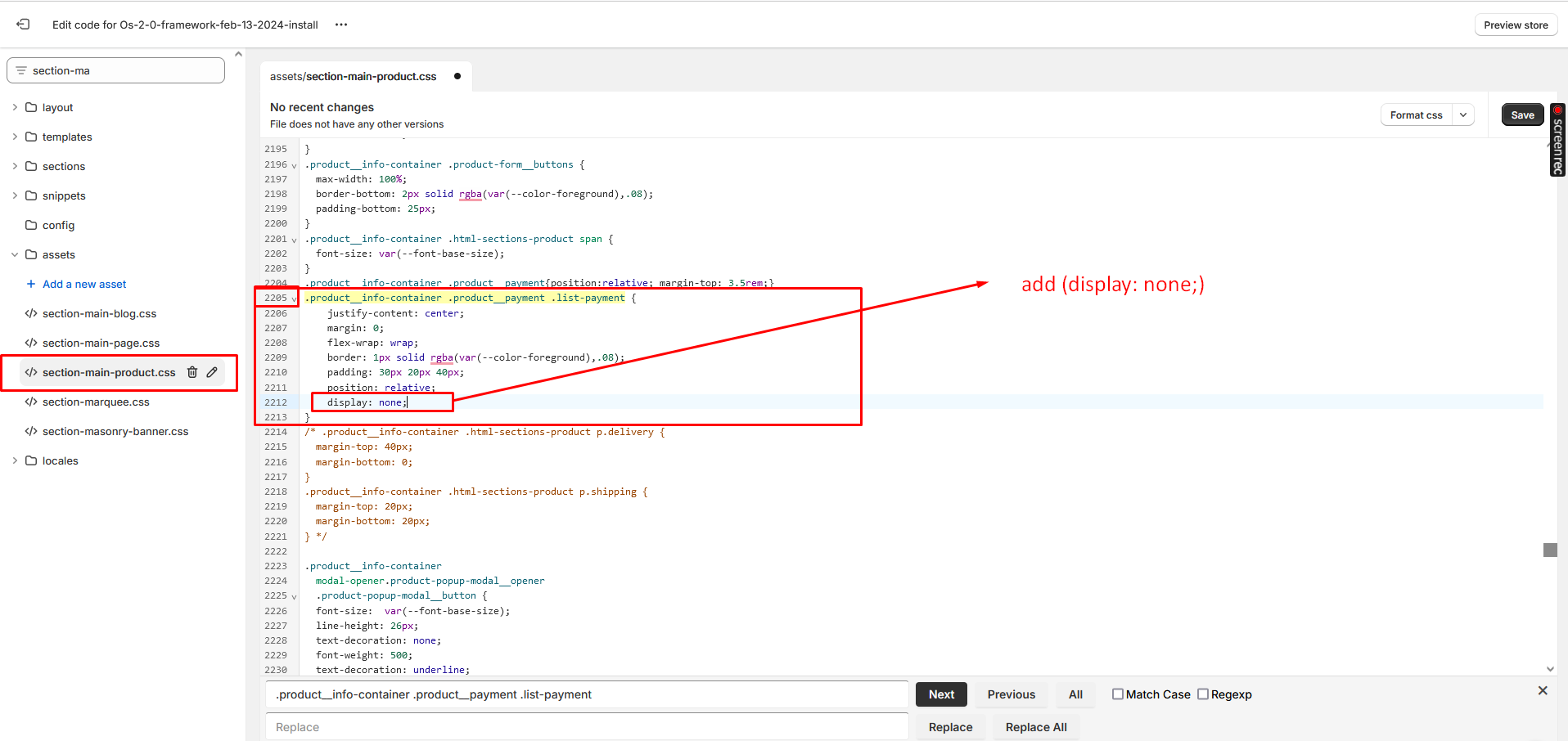The width and height of the screenshot is (1568, 741).
Task: Click the editor scroll down arrow
Action: coord(1550,668)
